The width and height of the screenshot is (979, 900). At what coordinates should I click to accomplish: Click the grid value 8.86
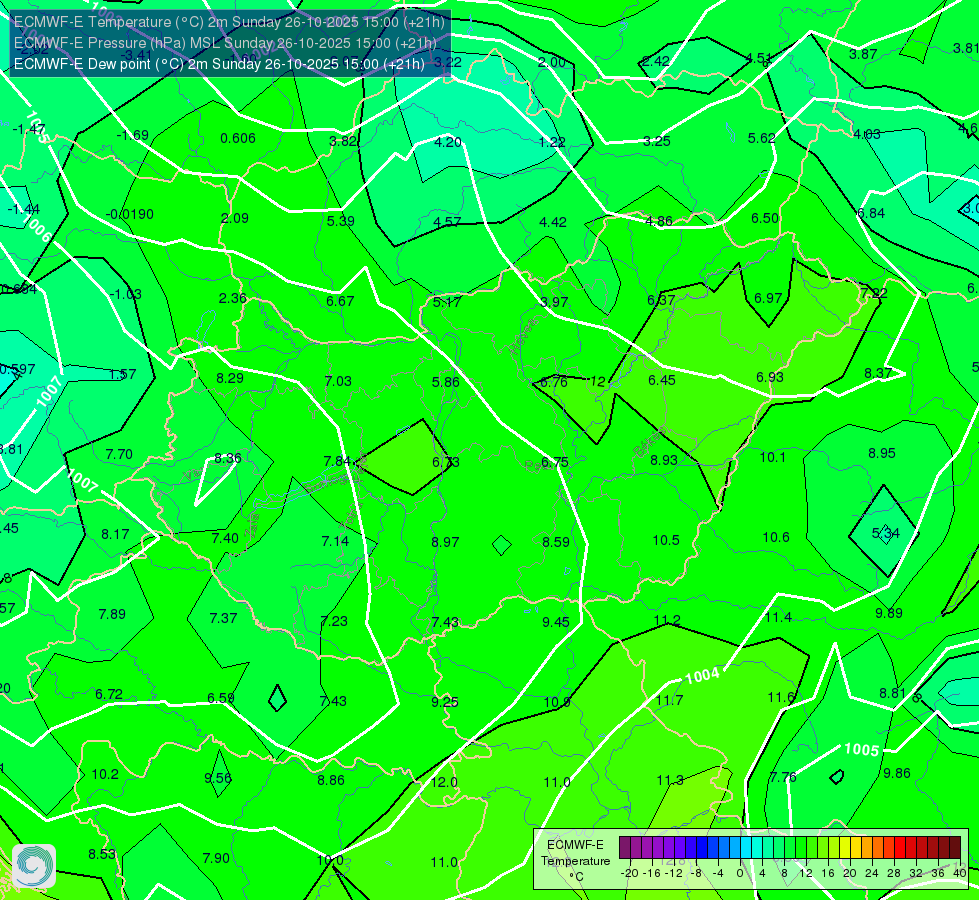(x=331, y=780)
